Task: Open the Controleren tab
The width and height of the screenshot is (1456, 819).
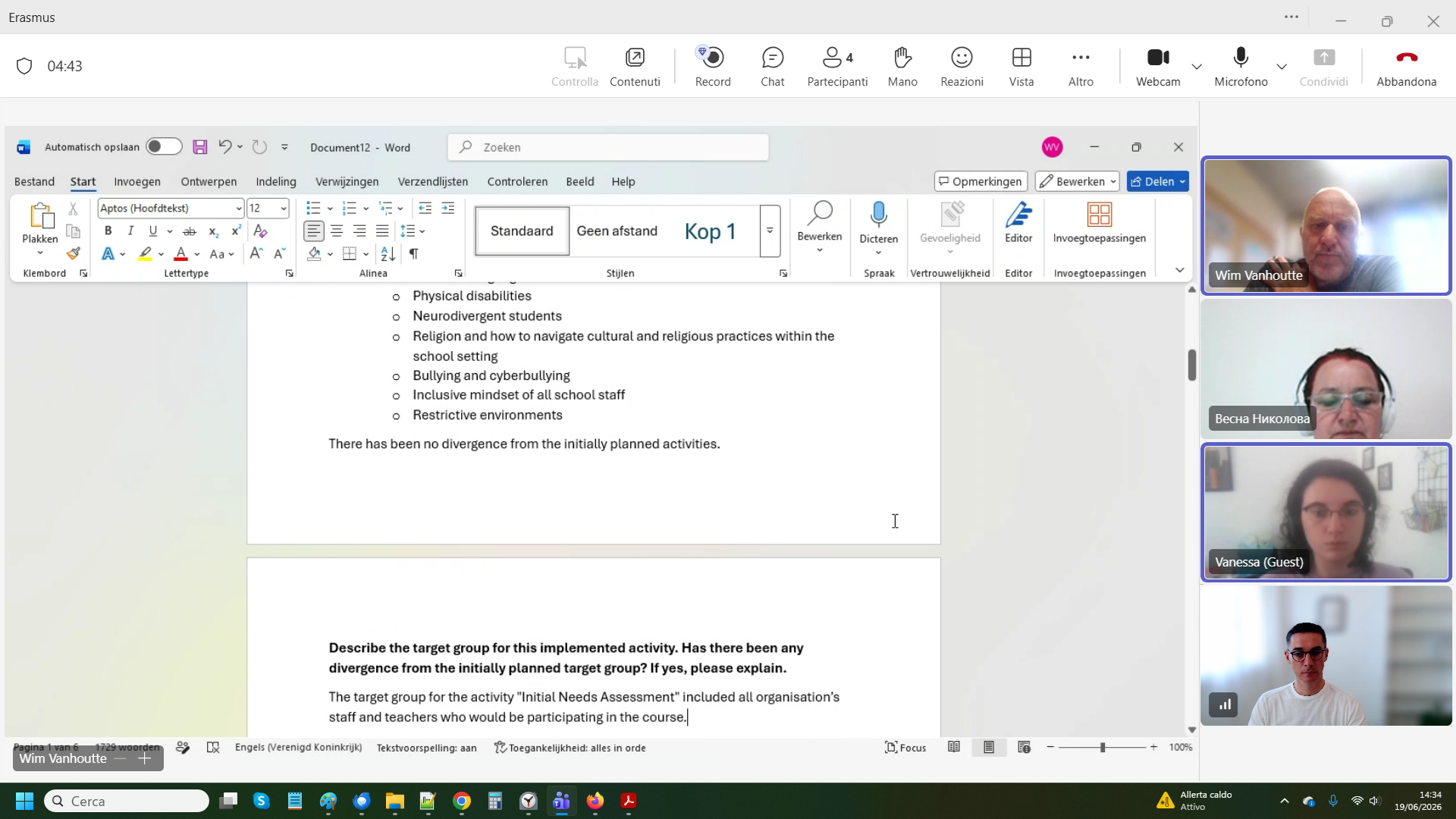Action: [x=517, y=181]
